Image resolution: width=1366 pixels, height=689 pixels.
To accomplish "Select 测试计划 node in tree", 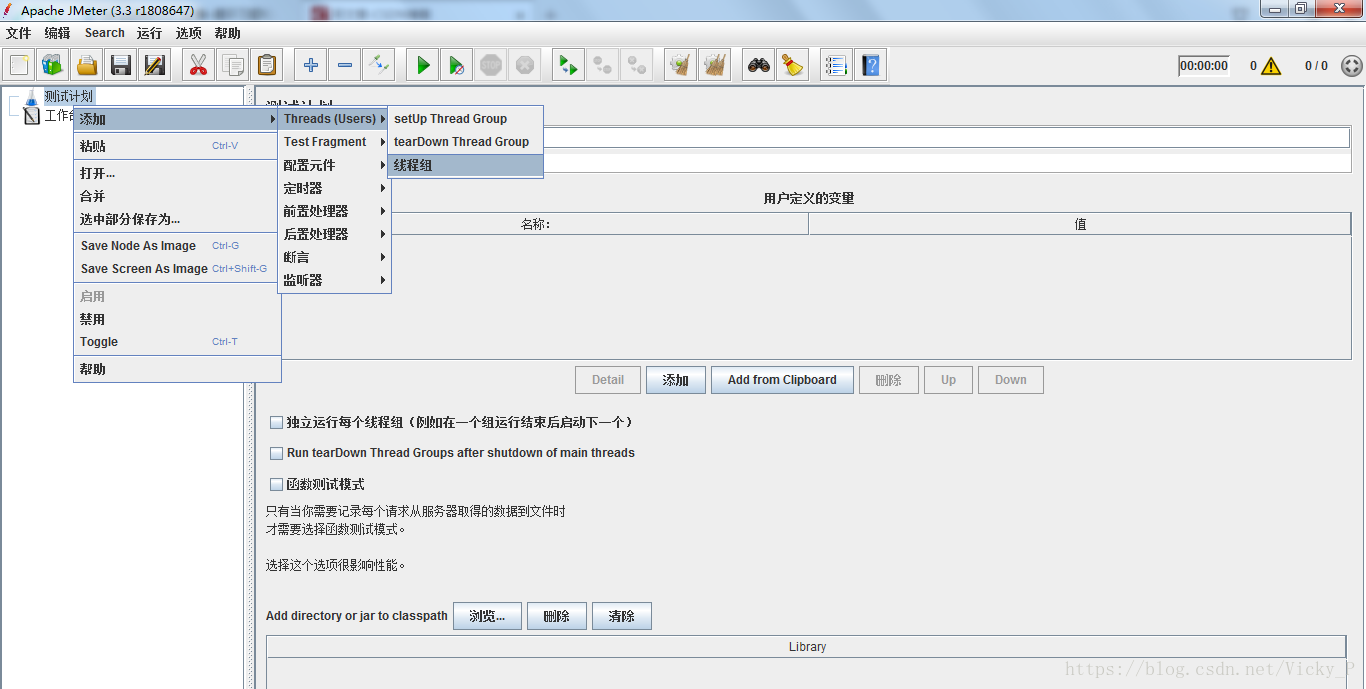I will tap(68, 96).
